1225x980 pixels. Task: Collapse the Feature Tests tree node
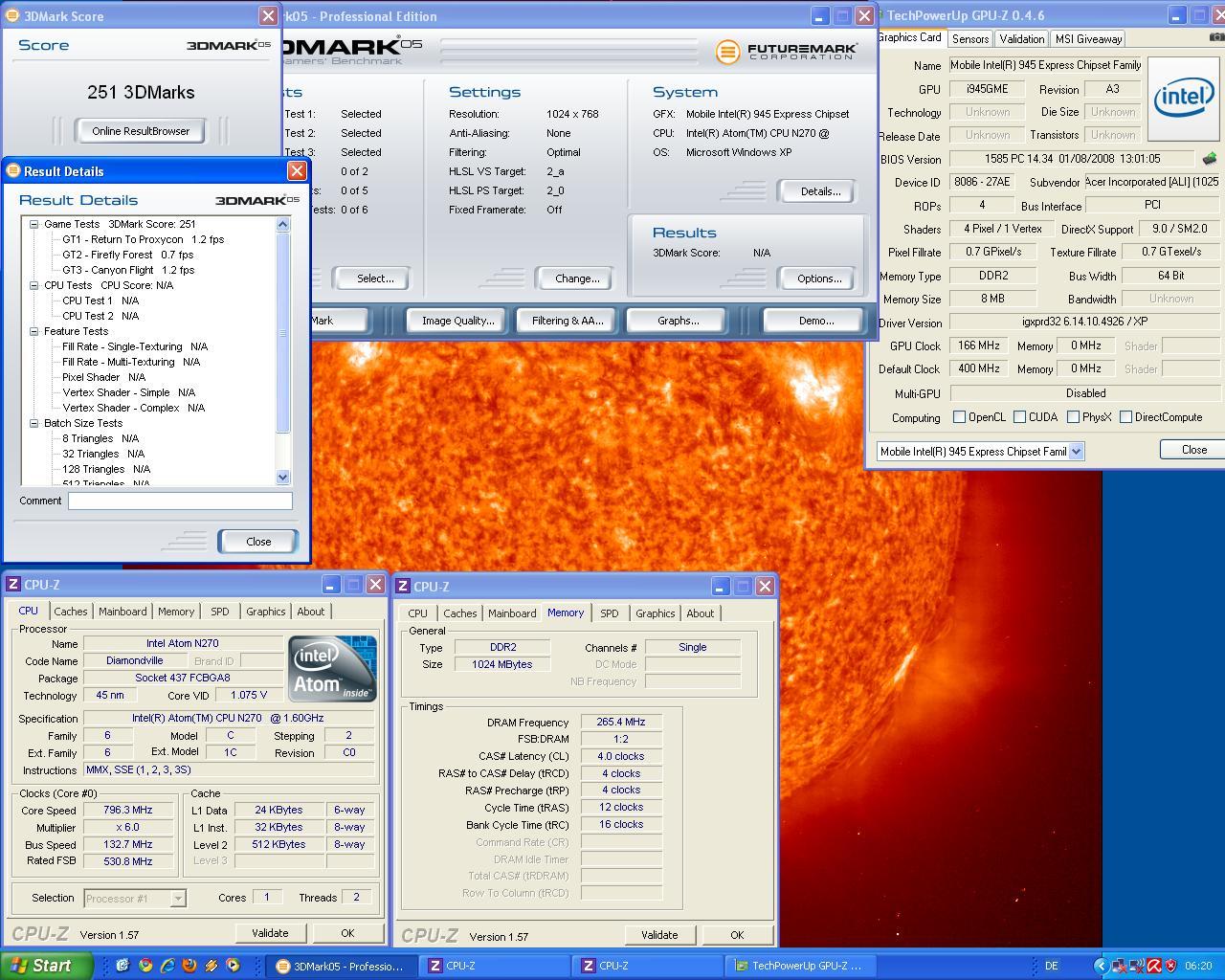coord(33,331)
